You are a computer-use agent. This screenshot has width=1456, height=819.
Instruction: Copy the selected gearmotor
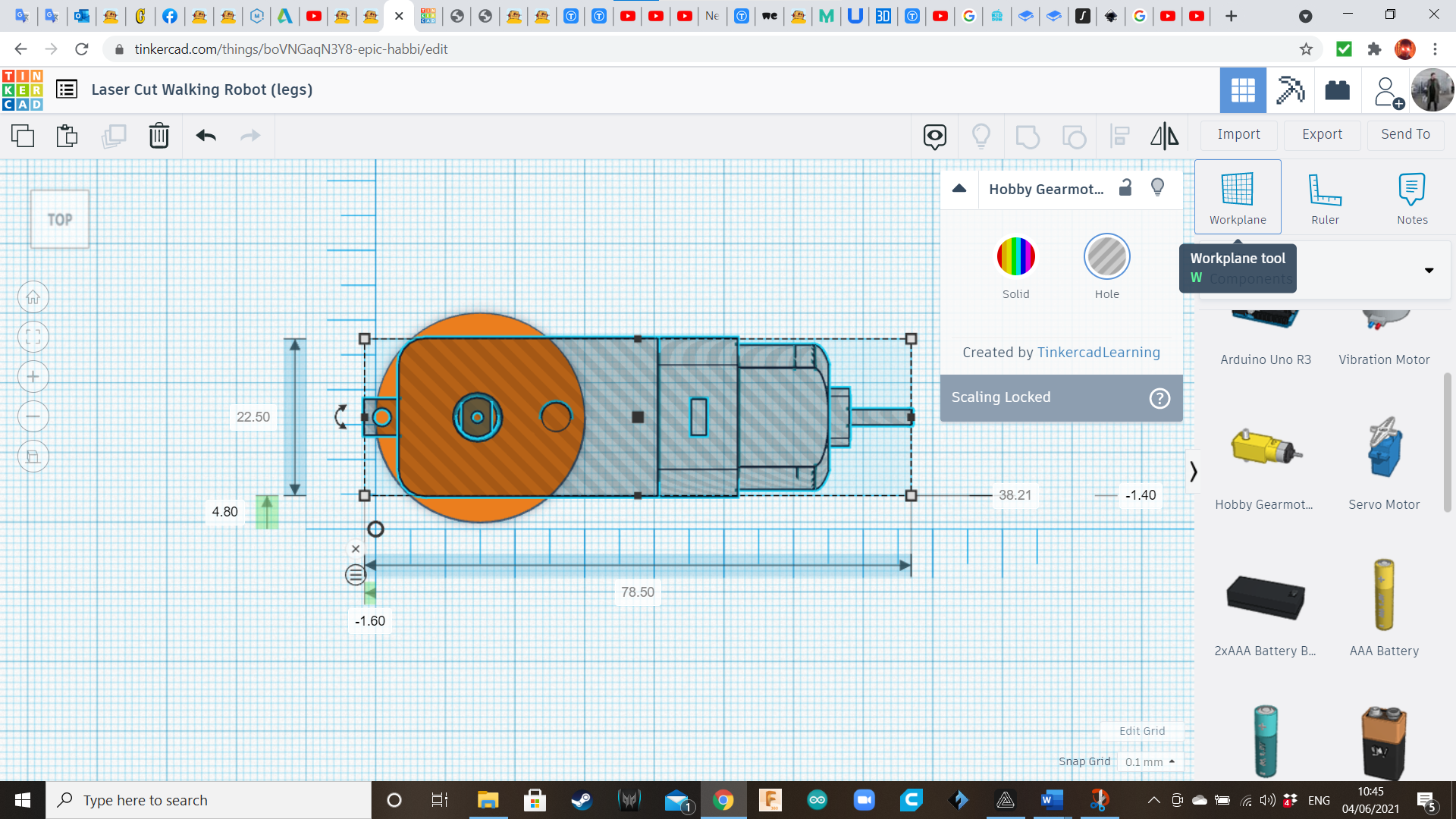[23, 136]
